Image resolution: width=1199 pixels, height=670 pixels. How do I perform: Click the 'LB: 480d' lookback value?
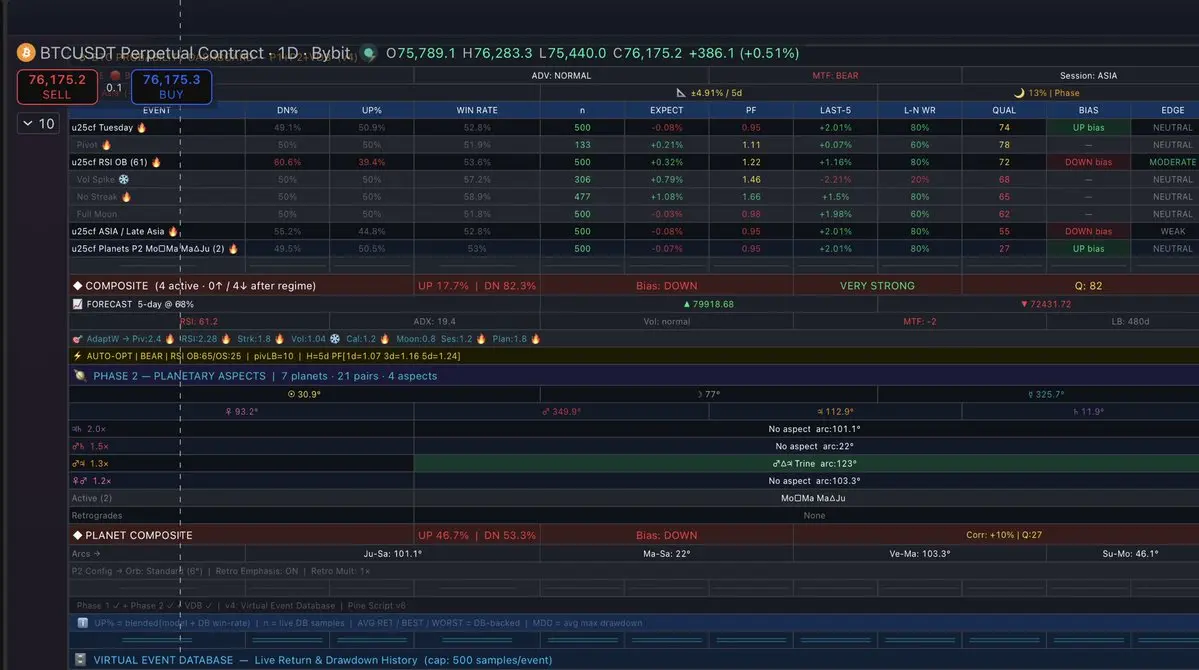(1130, 321)
